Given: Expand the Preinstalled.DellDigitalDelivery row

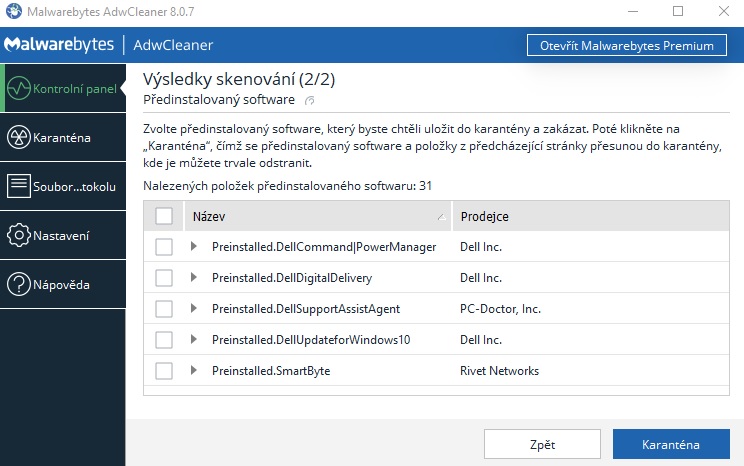Looking at the screenshot, I should click(194, 277).
